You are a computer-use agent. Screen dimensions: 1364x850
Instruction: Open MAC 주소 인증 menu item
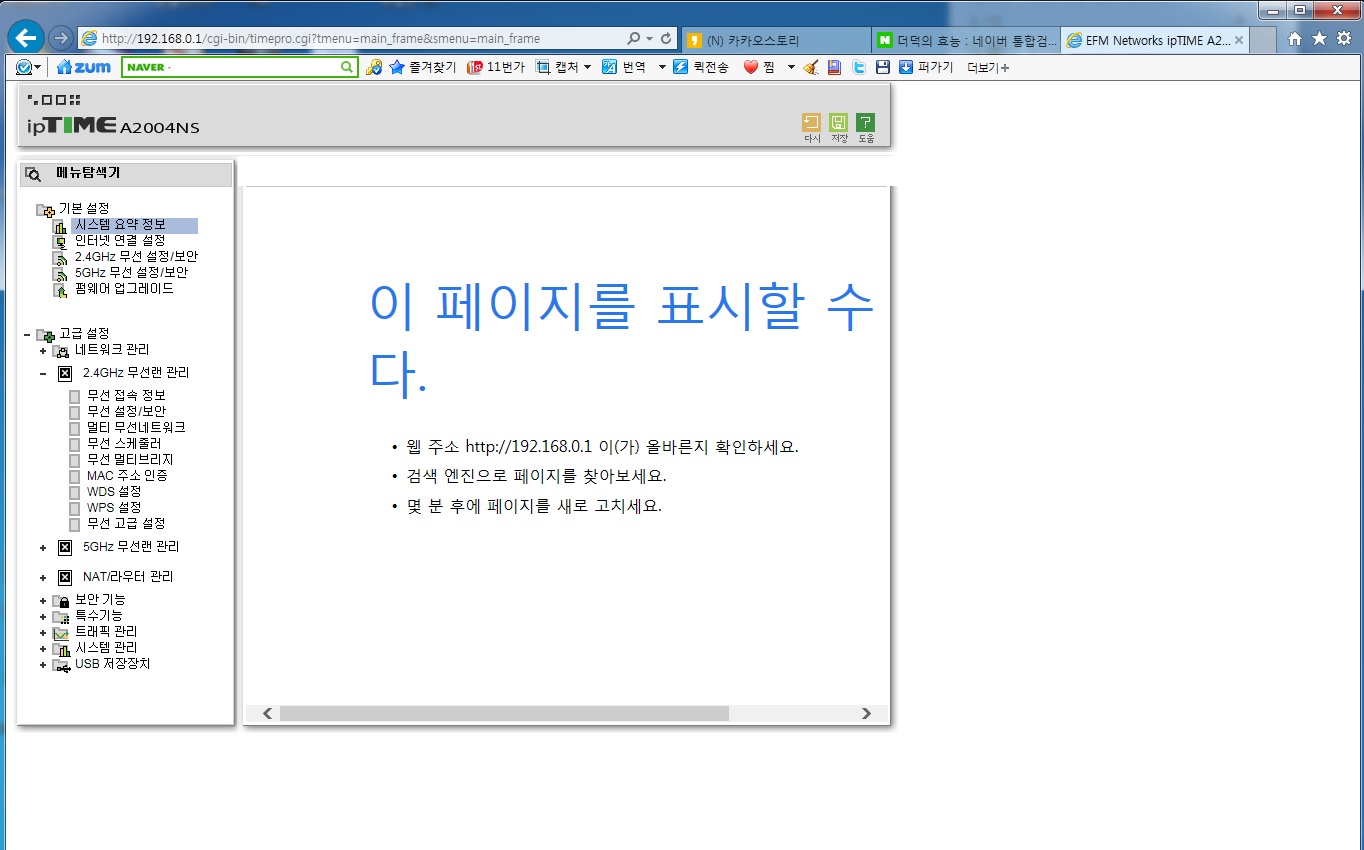pyautogui.click(x=127, y=475)
